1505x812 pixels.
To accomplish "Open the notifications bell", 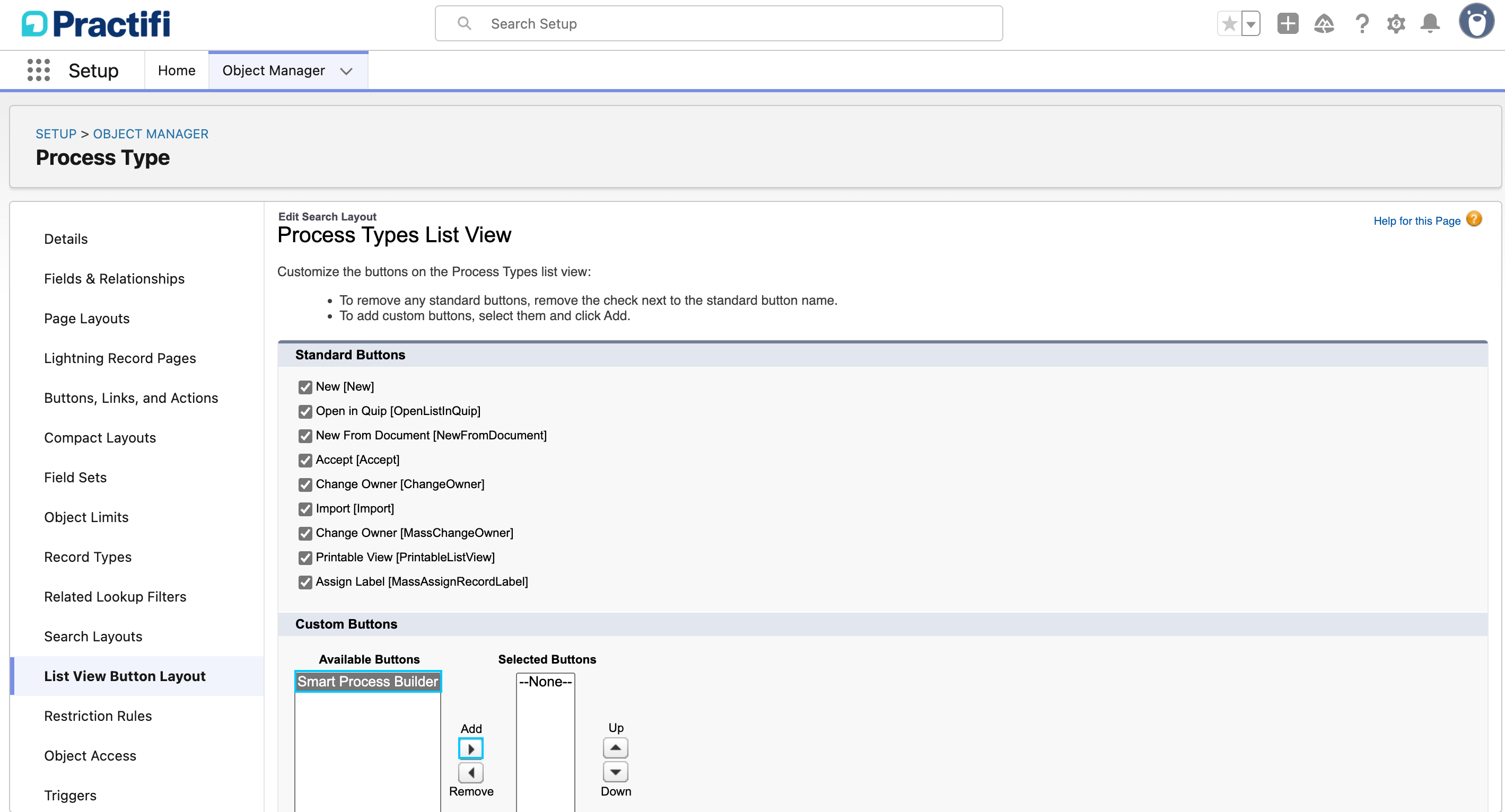I will tap(1430, 24).
